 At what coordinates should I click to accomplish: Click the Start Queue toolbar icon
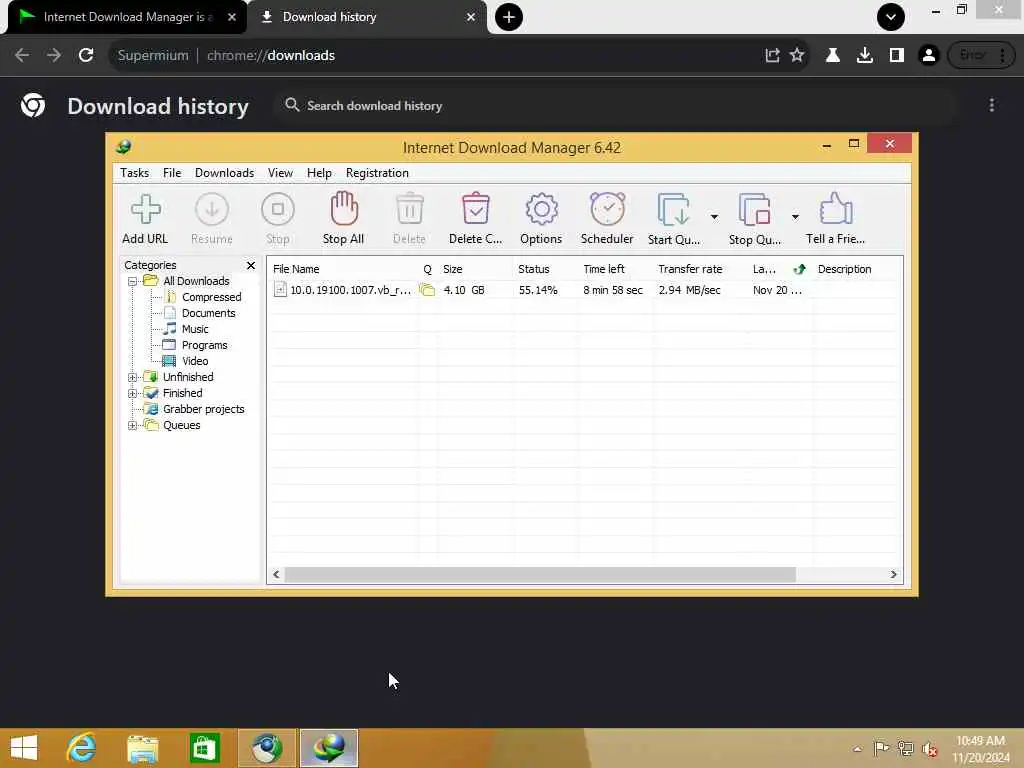673,210
